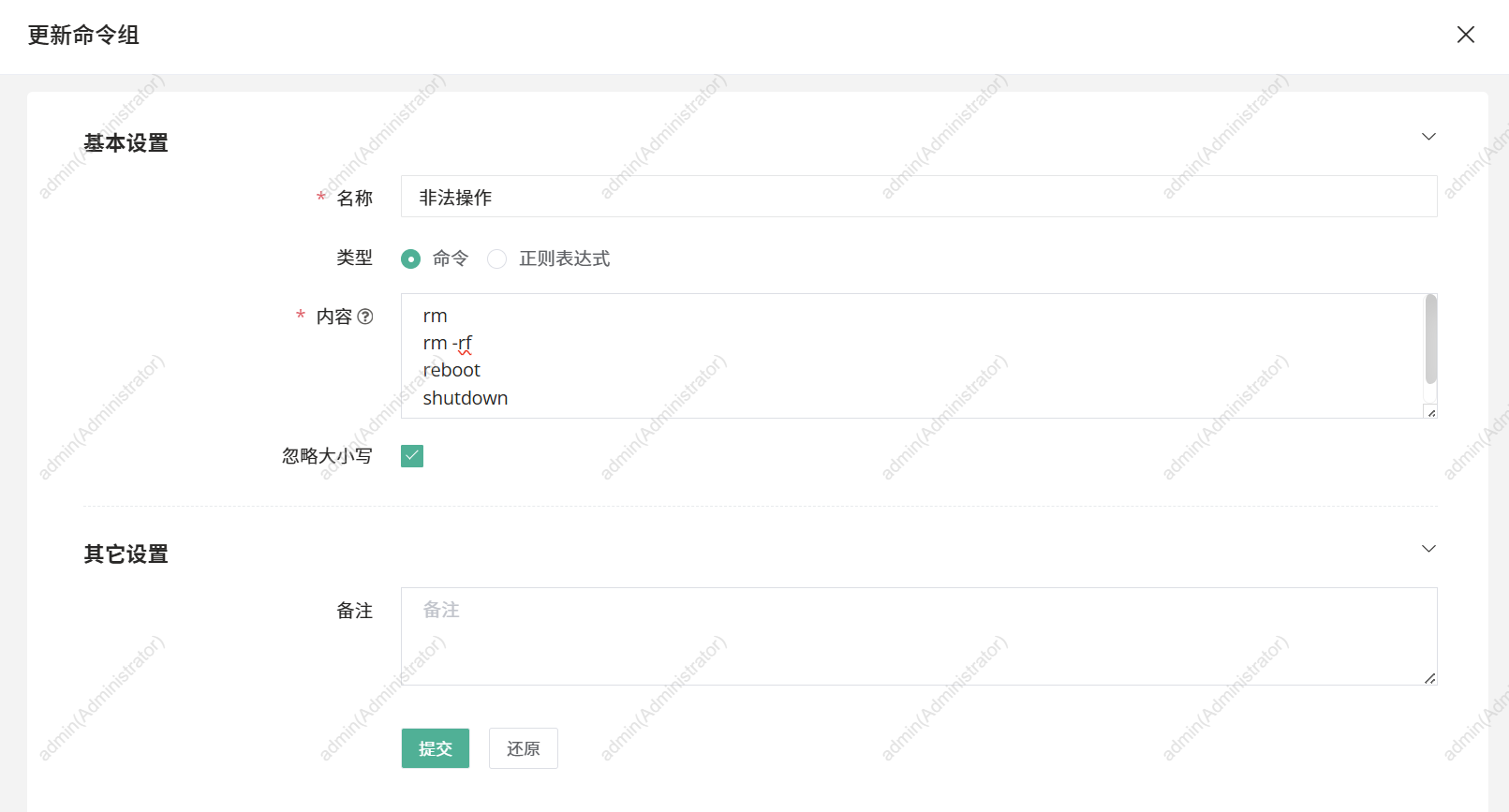Click the 内容 textarea resize handle
1509x812 pixels.
[x=1430, y=412]
